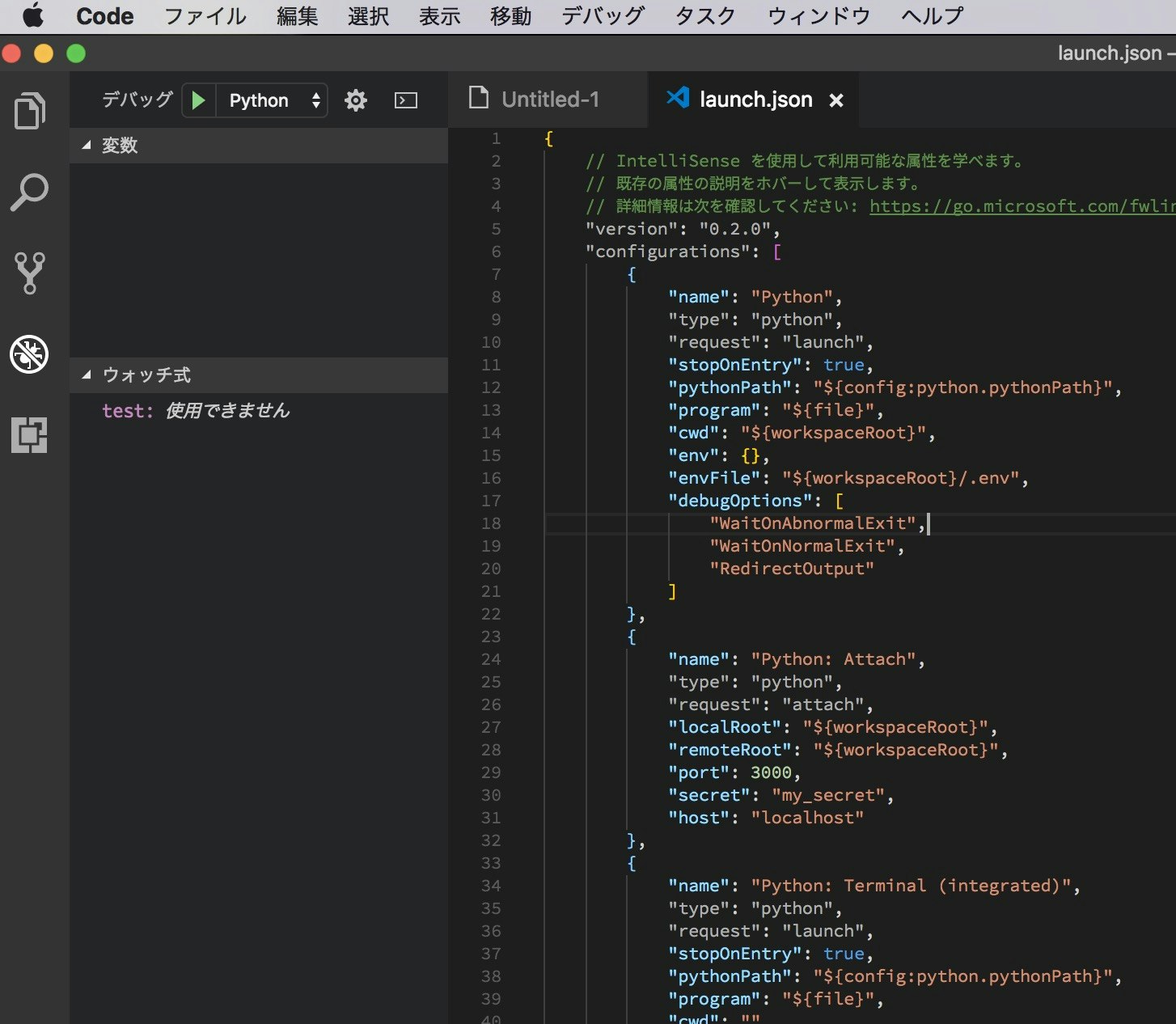Click "Python: Attach" name value
Viewport: 1176px width, 1024px height.
point(833,659)
